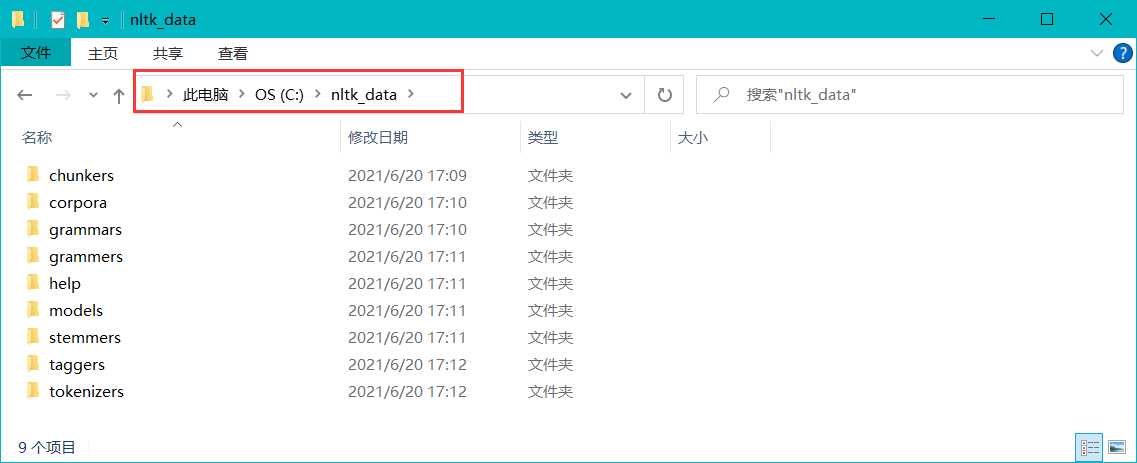Select nltk_data in the address path

coord(364,94)
